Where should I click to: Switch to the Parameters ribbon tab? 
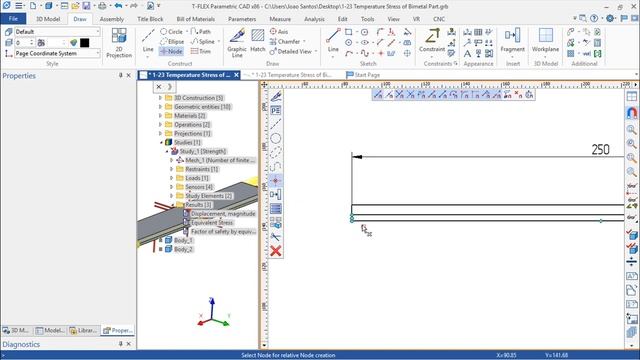point(242,19)
